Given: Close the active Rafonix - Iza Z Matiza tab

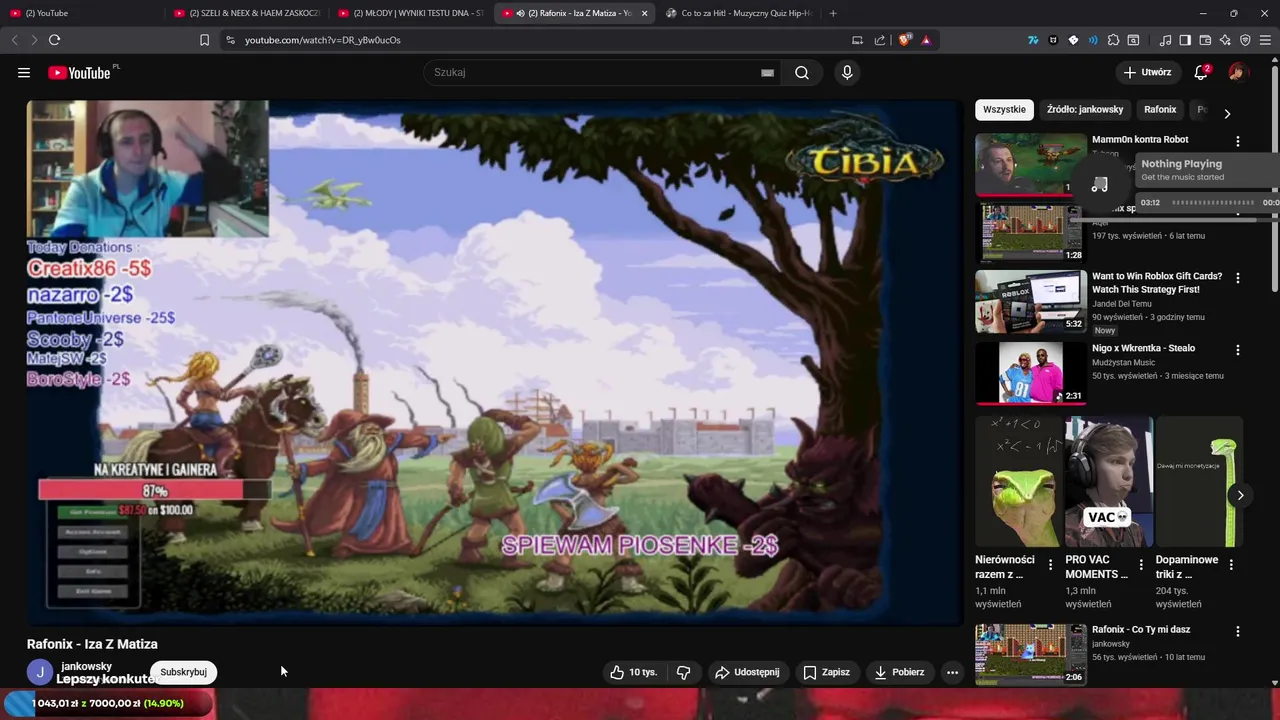Looking at the screenshot, I should 644,13.
